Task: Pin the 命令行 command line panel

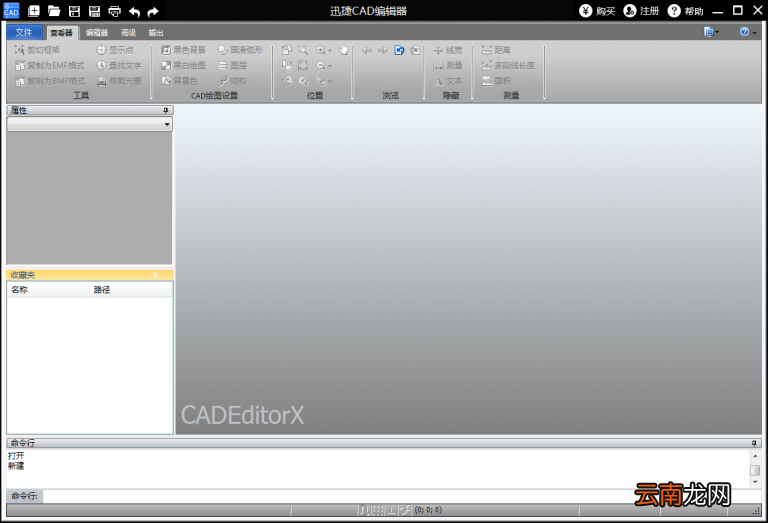Action: 754,443
